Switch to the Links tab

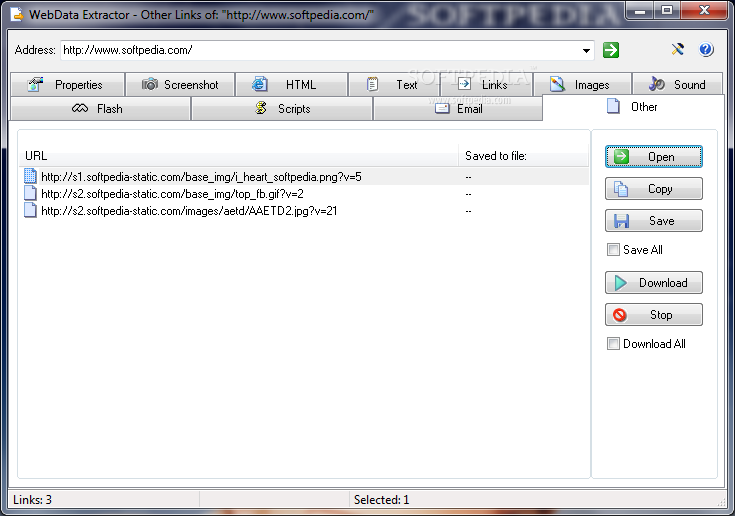coord(487,84)
